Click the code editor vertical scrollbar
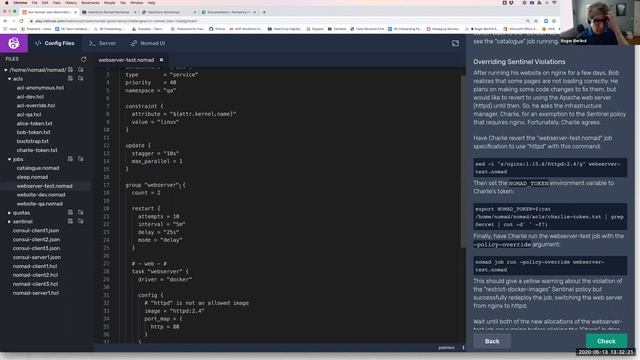Image resolution: width=640 pixels, height=360 pixels. pyautogui.click(x=463, y=161)
